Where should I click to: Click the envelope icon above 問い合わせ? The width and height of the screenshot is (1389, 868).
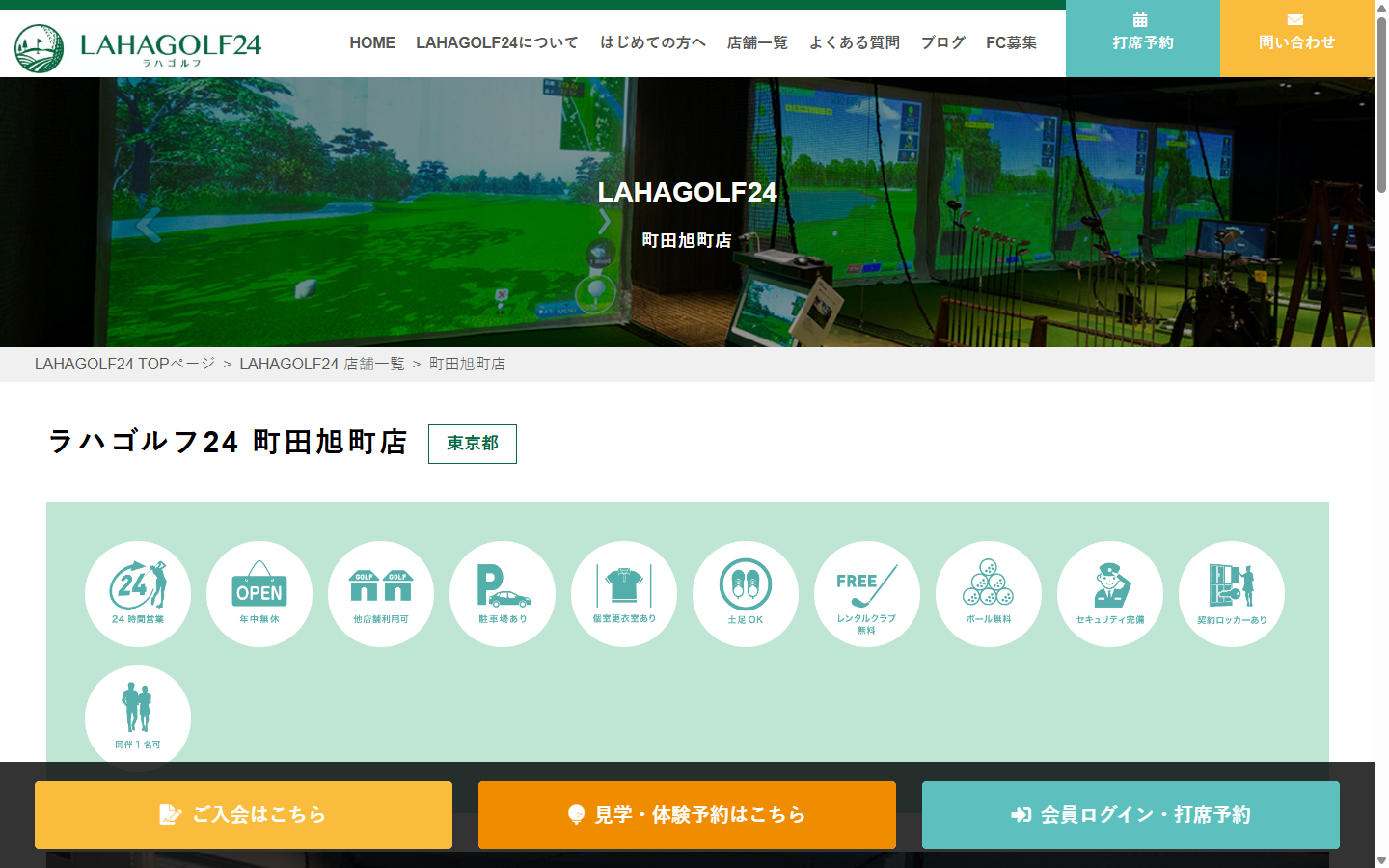click(x=1295, y=19)
